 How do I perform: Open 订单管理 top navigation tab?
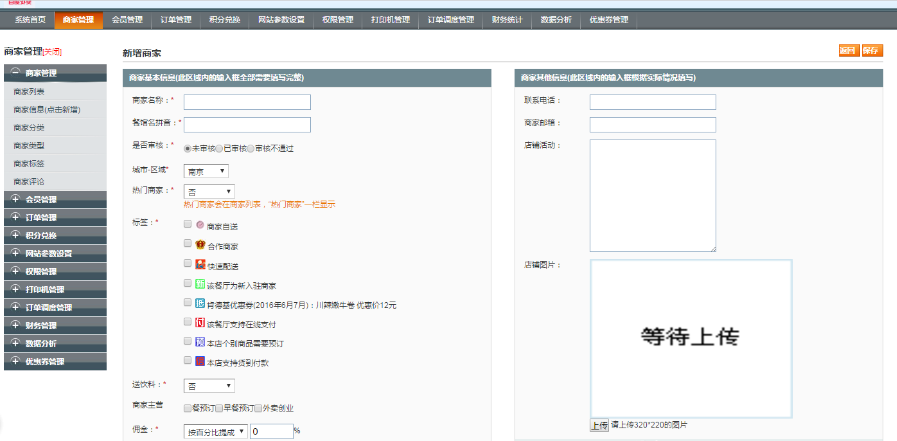click(176, 20)
